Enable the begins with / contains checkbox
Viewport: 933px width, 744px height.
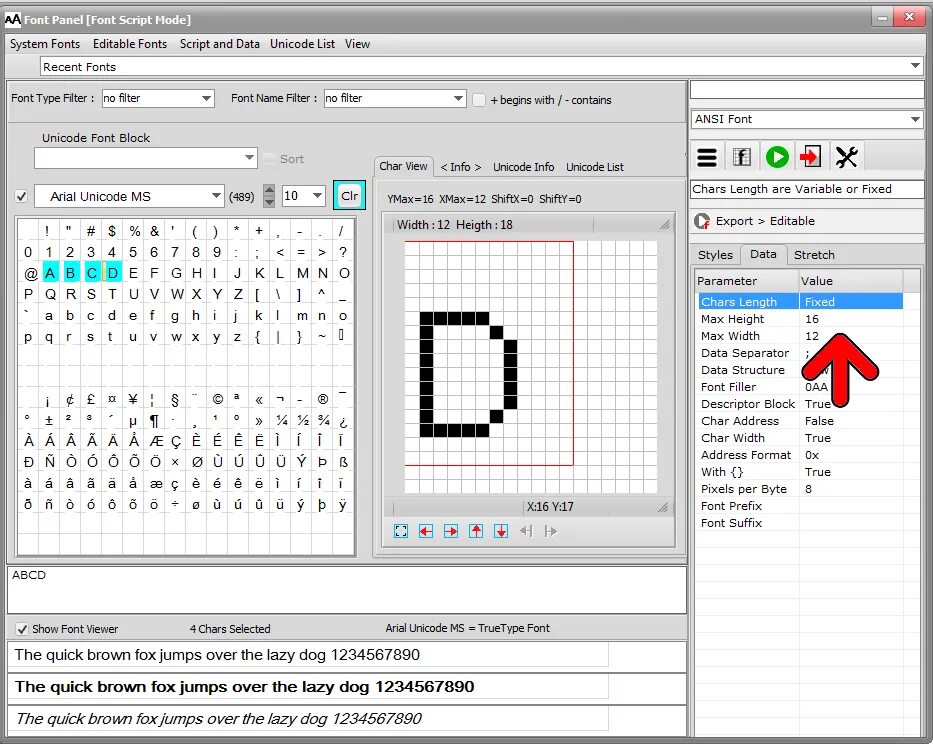coord(478,100)
